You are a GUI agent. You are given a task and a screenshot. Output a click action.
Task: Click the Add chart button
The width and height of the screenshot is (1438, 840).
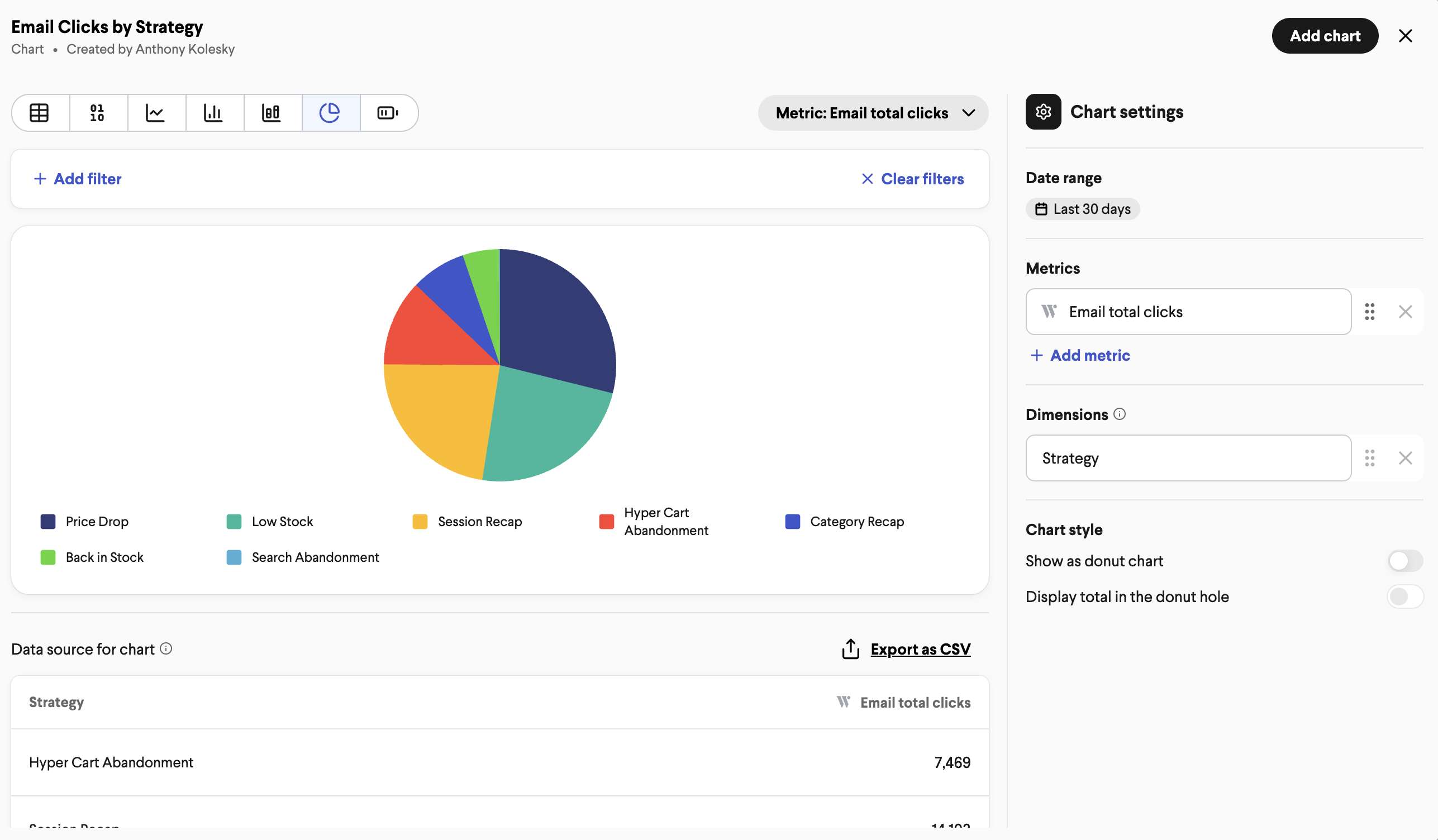coord(1325,36)
